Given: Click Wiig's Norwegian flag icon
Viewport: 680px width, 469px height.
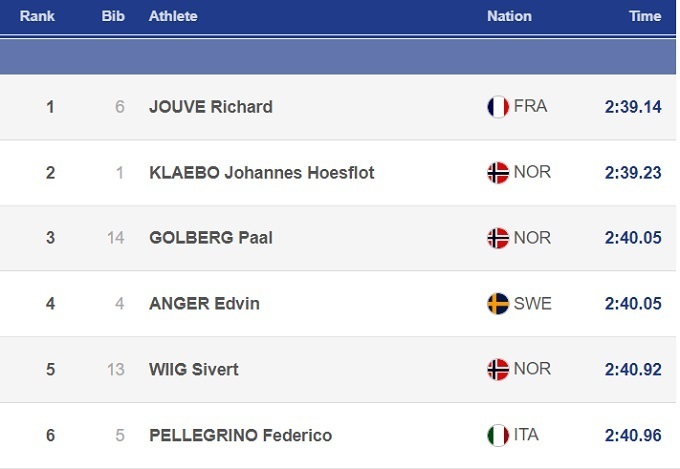Looking at the screenshot, I should tap(497, 369).
